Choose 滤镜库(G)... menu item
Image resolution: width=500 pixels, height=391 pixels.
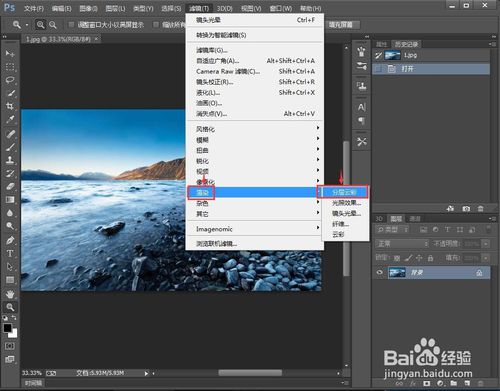[x=255, y=50]
